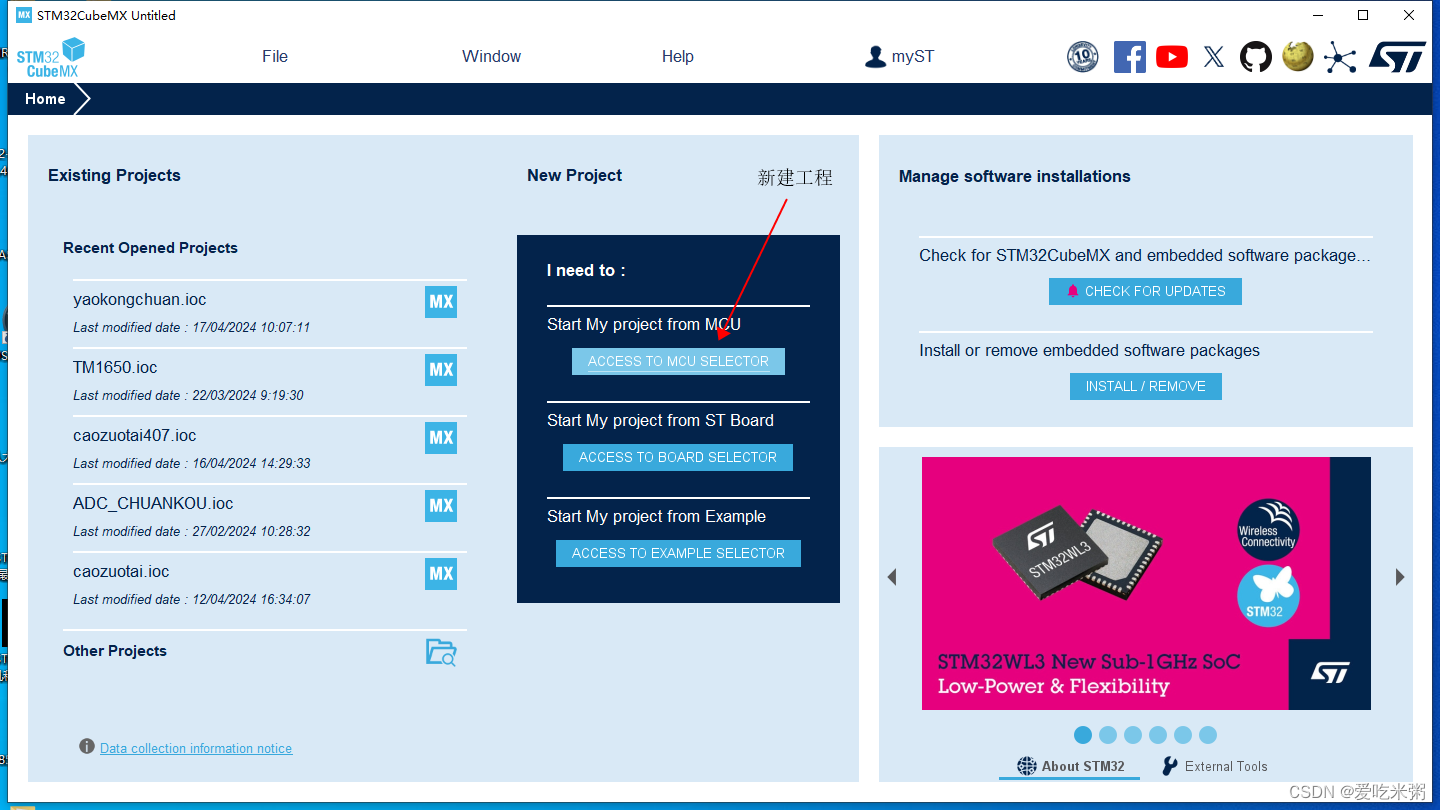
Task: Open the Help menu
Action: (x=678, y=57)
